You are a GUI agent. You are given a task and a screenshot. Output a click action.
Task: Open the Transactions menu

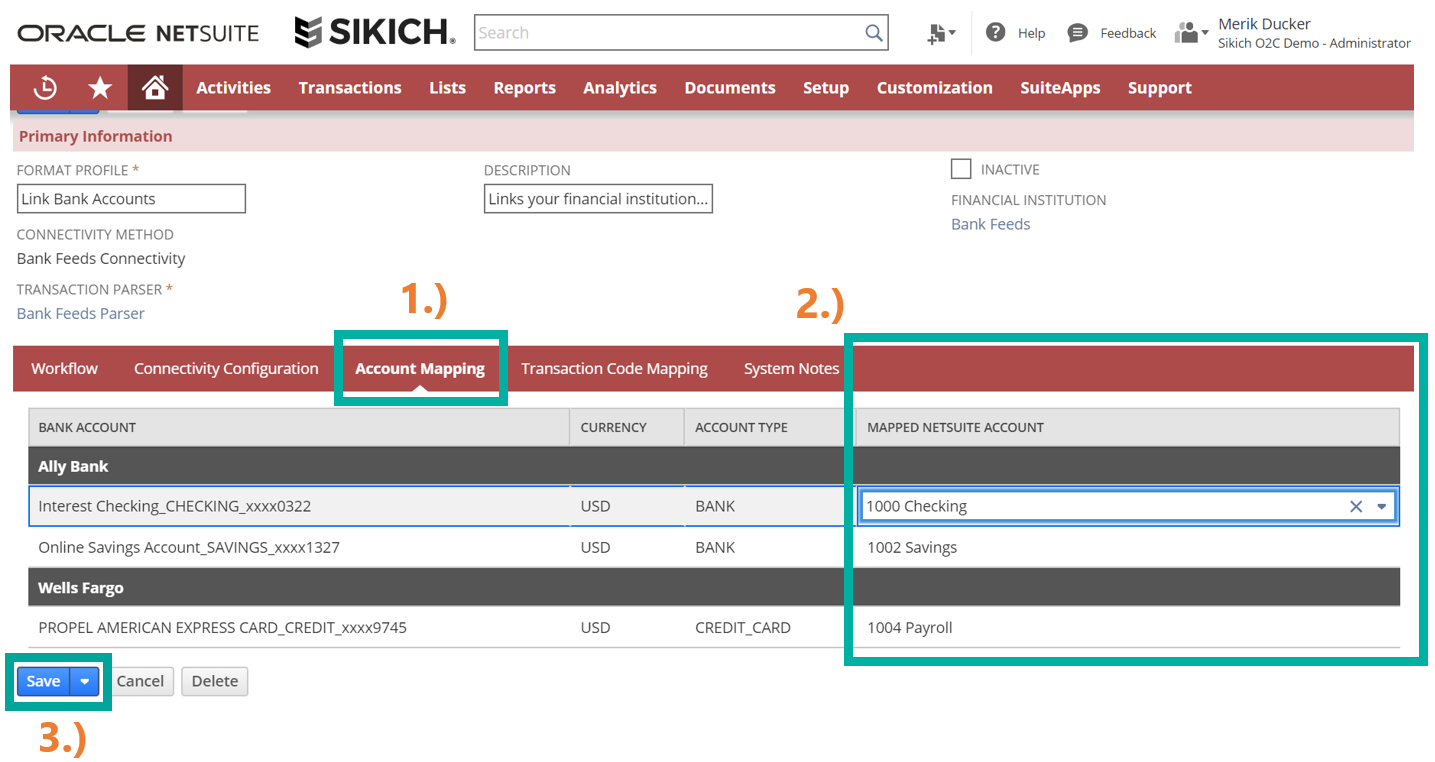click(x=349, y=88)
